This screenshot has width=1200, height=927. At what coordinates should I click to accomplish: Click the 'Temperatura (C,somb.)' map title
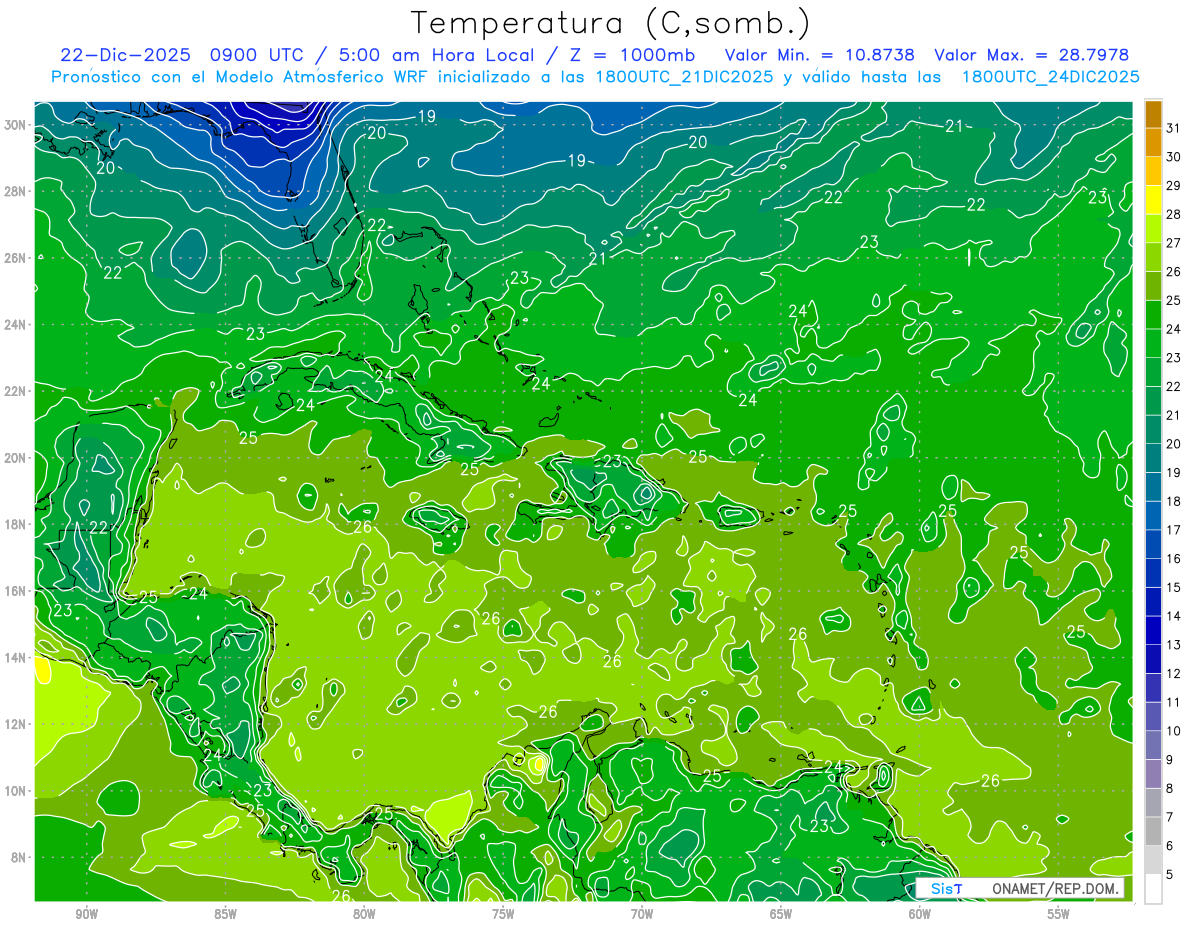pyautogui.click(x=610, y=23)
